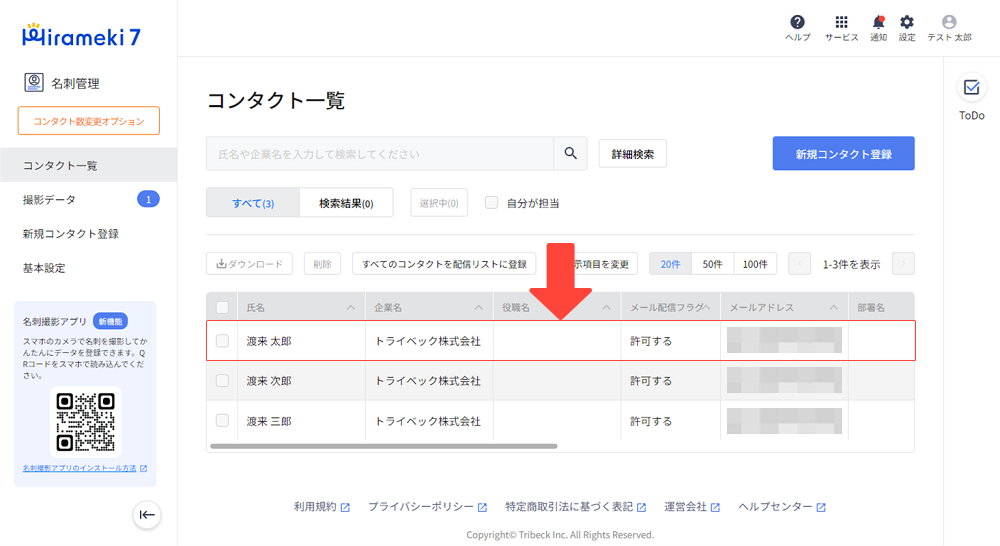Open the settings gear icon
1000x546 pixels.
(906, 22)
